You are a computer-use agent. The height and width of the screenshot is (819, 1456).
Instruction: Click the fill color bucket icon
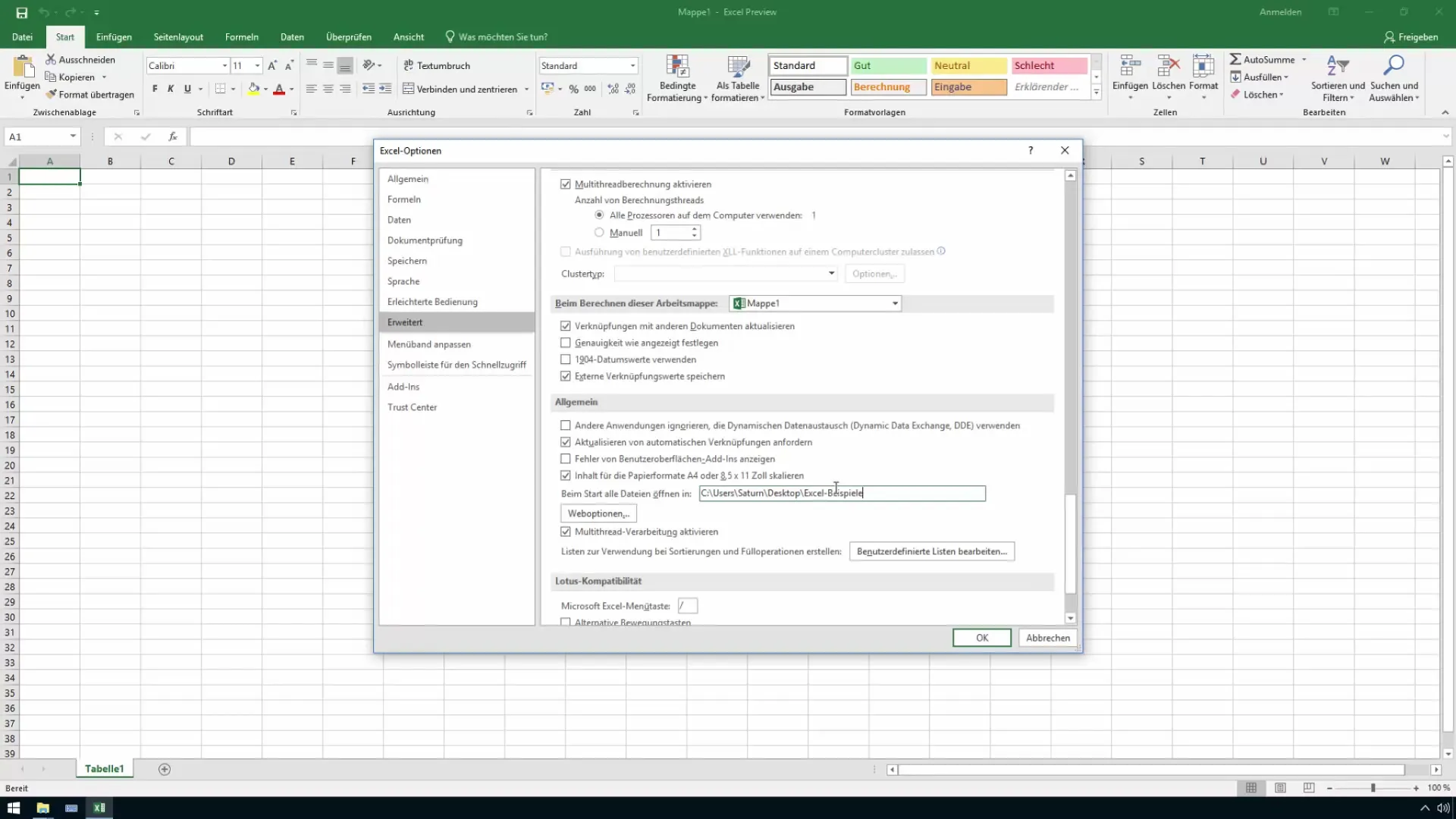(x=254, y=89)
